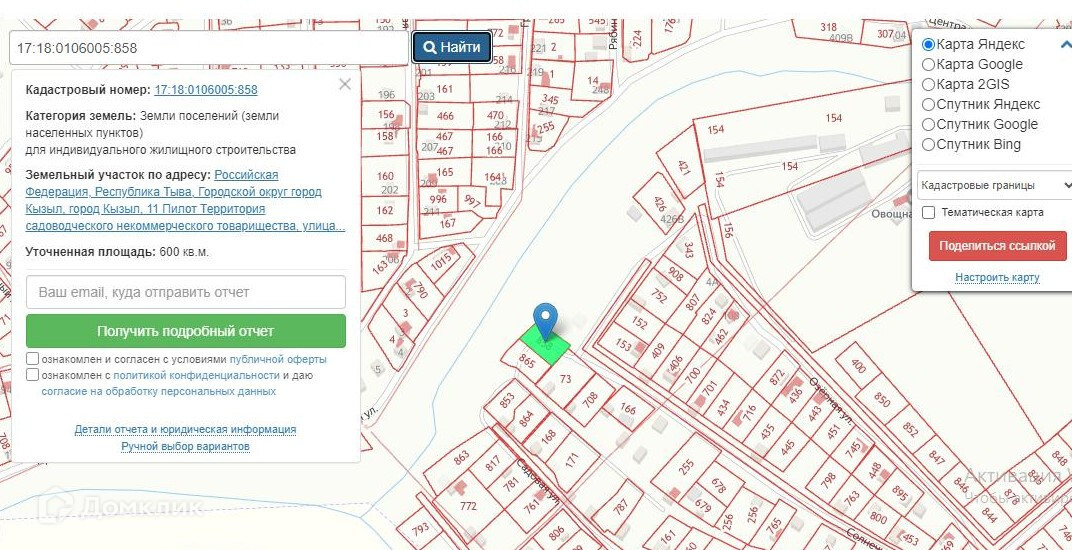Click the Найти search button
This screenshot has width=1072, height=550.
pos(452,47)
